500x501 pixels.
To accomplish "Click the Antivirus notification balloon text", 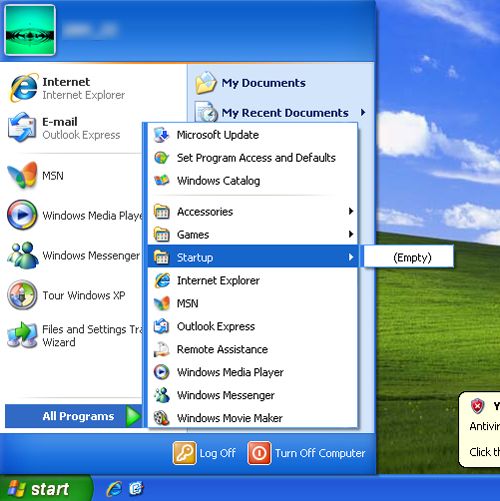I will [x=485, y=426].
